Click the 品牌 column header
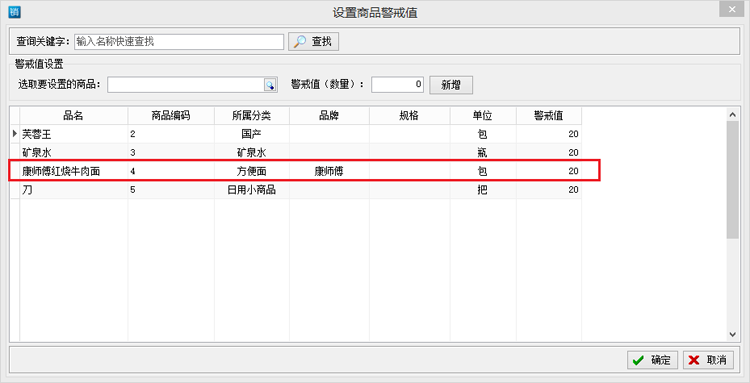This screenshot has width=750, height=383. [x=329, y=116]
